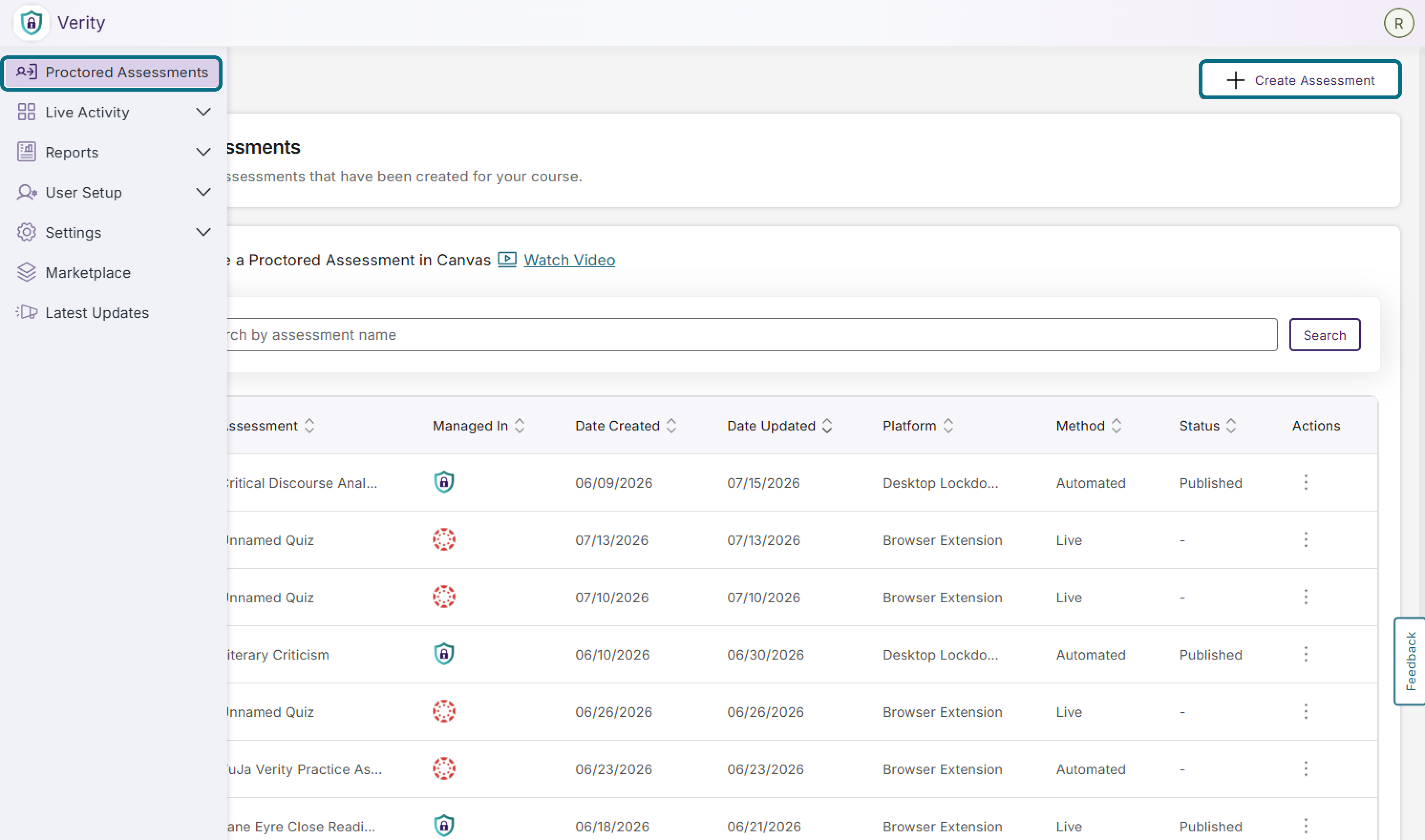
Task: Expand the Reports menu
Action: 203,152
